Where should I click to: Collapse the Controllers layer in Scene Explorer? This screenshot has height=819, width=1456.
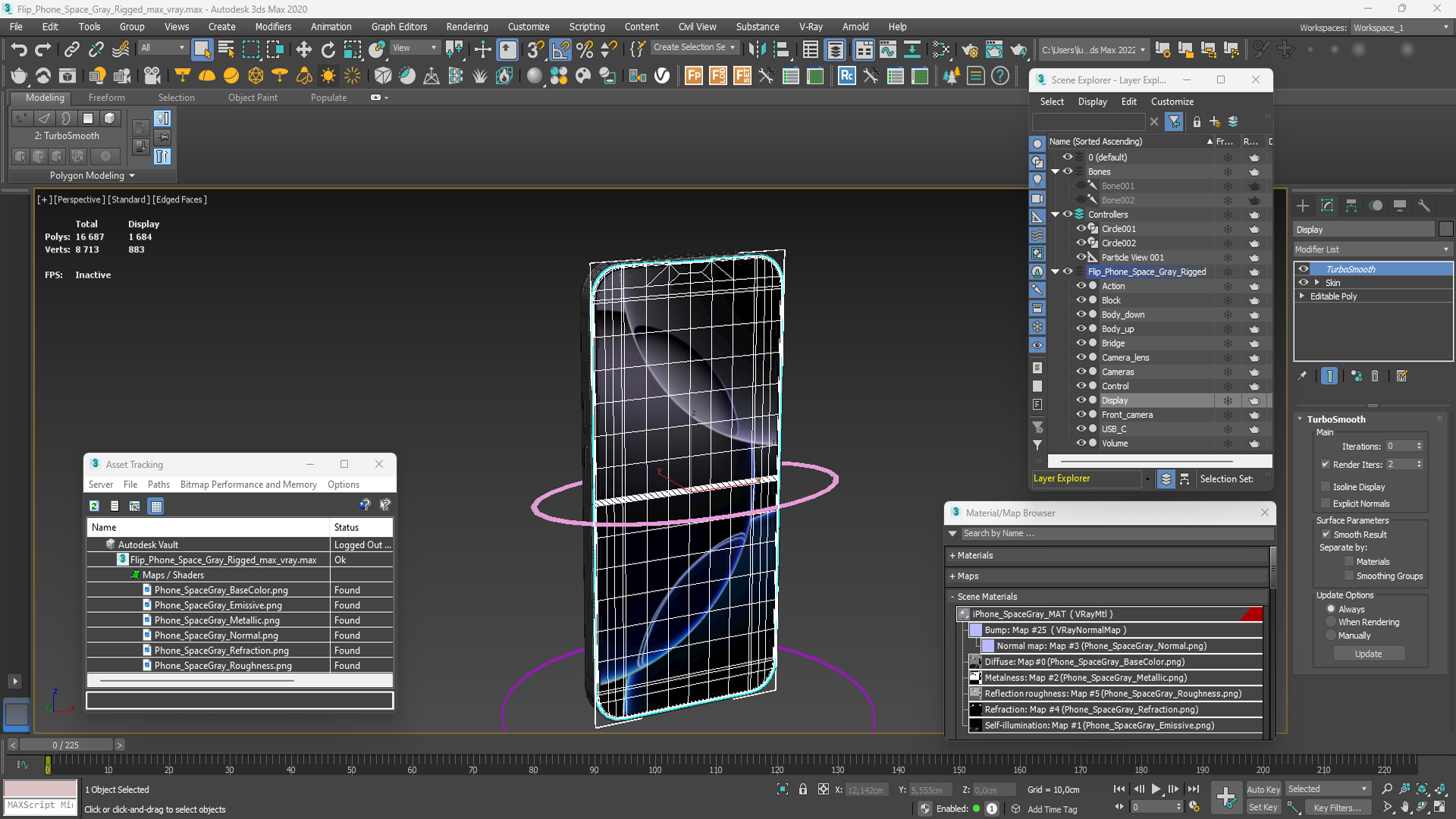tap(1055, 215)
